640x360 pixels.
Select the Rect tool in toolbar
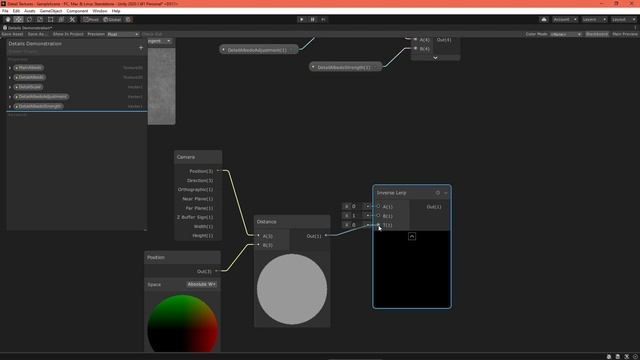[x=50, y=20]
